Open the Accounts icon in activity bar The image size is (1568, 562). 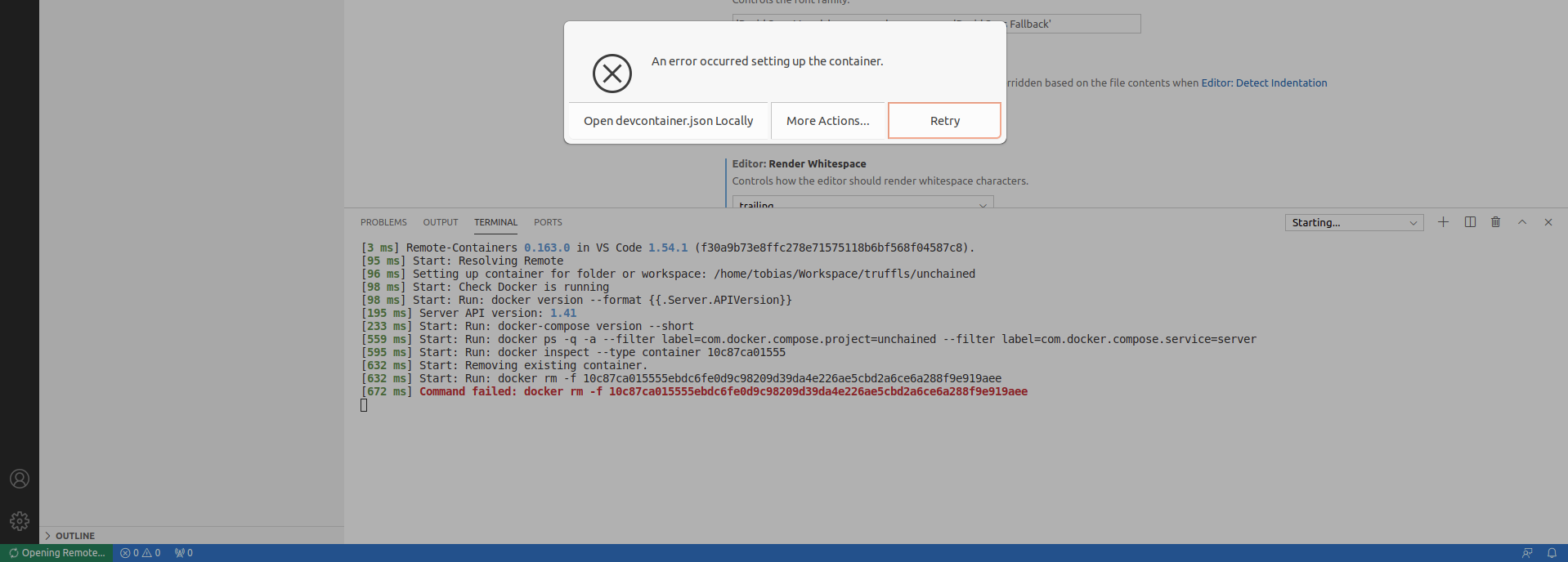click(x=20, y=479)
